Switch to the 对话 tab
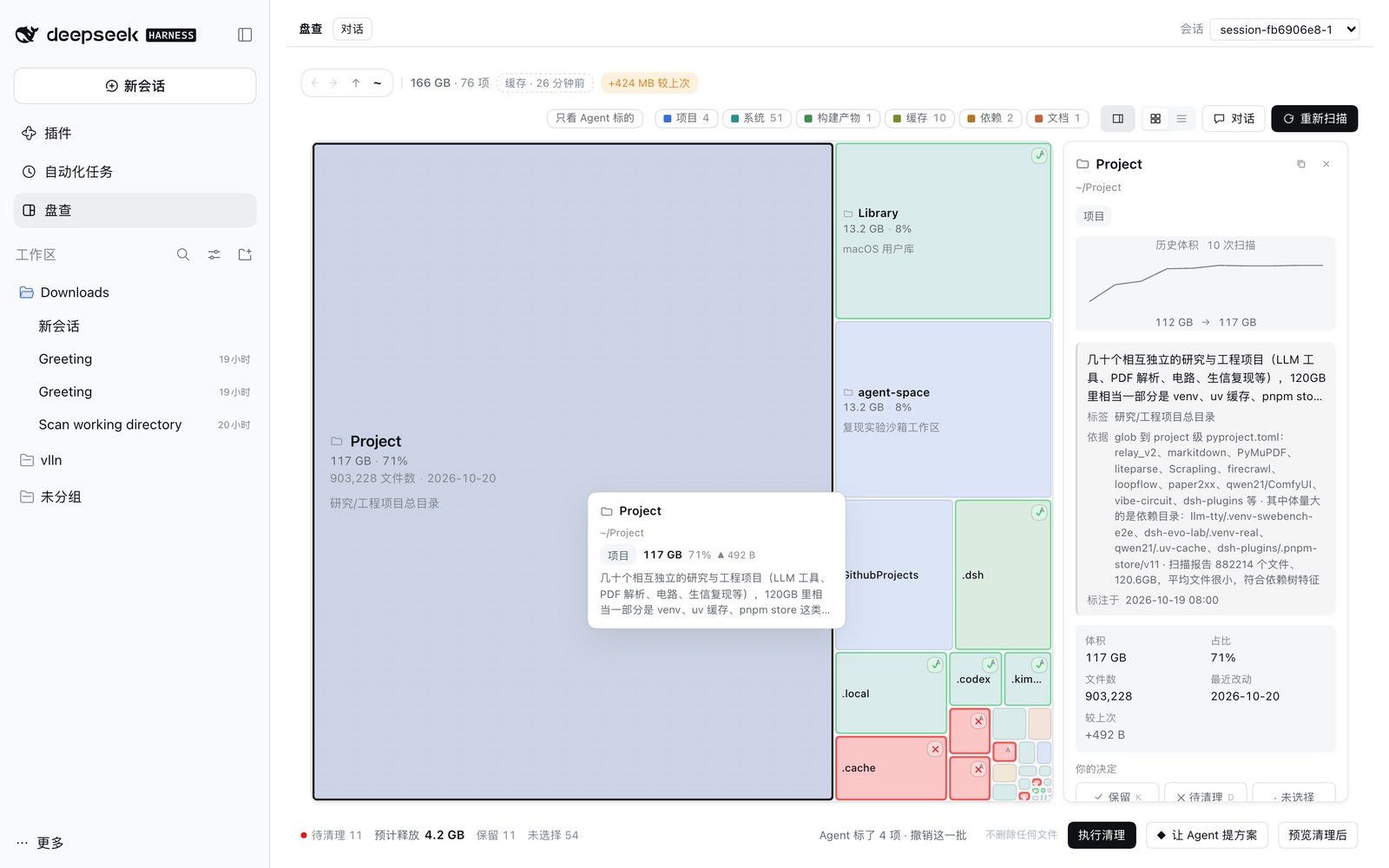1389x868 pixels. [x=352, y=29]
